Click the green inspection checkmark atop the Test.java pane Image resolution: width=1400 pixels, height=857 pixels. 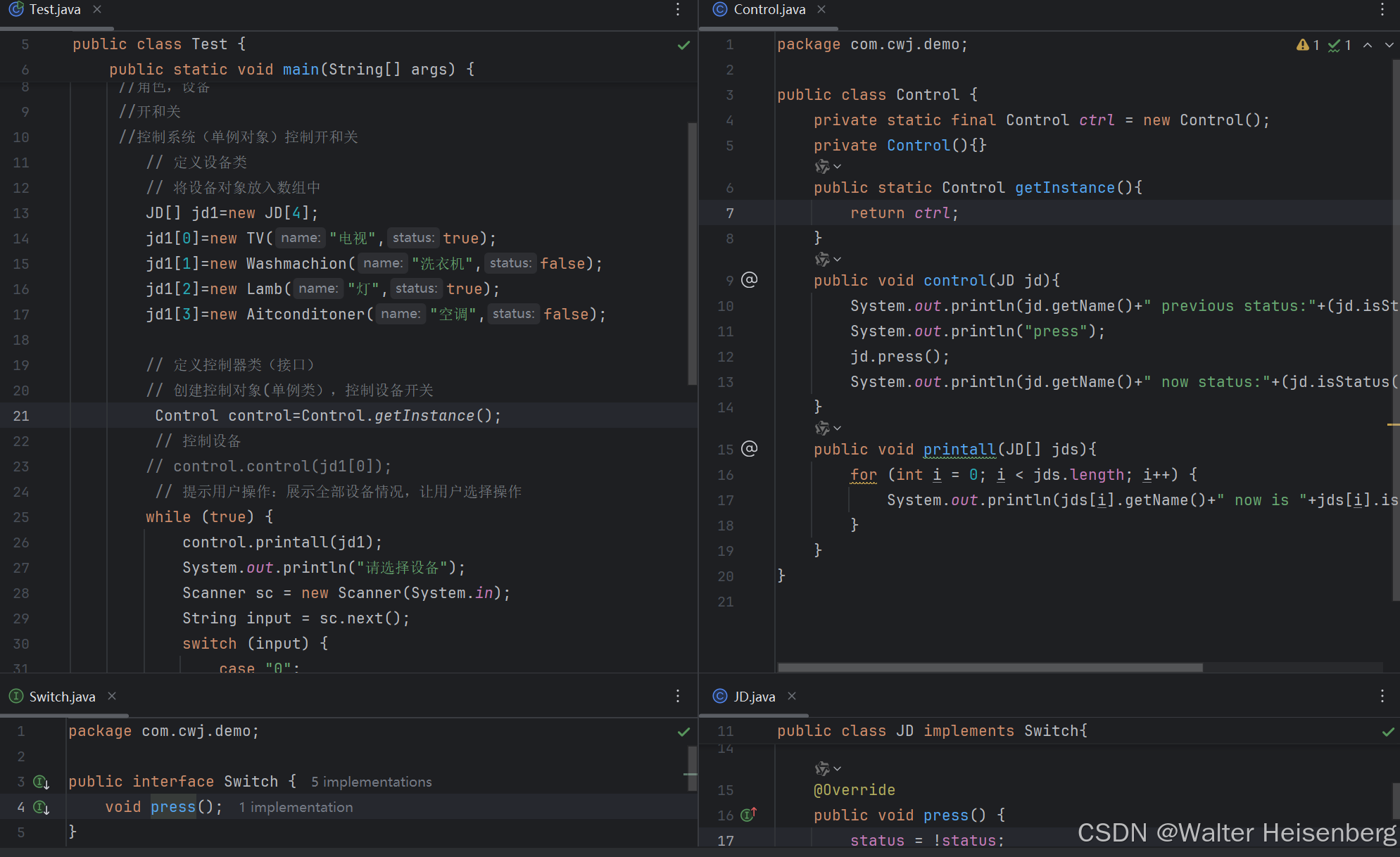[683, 44]
